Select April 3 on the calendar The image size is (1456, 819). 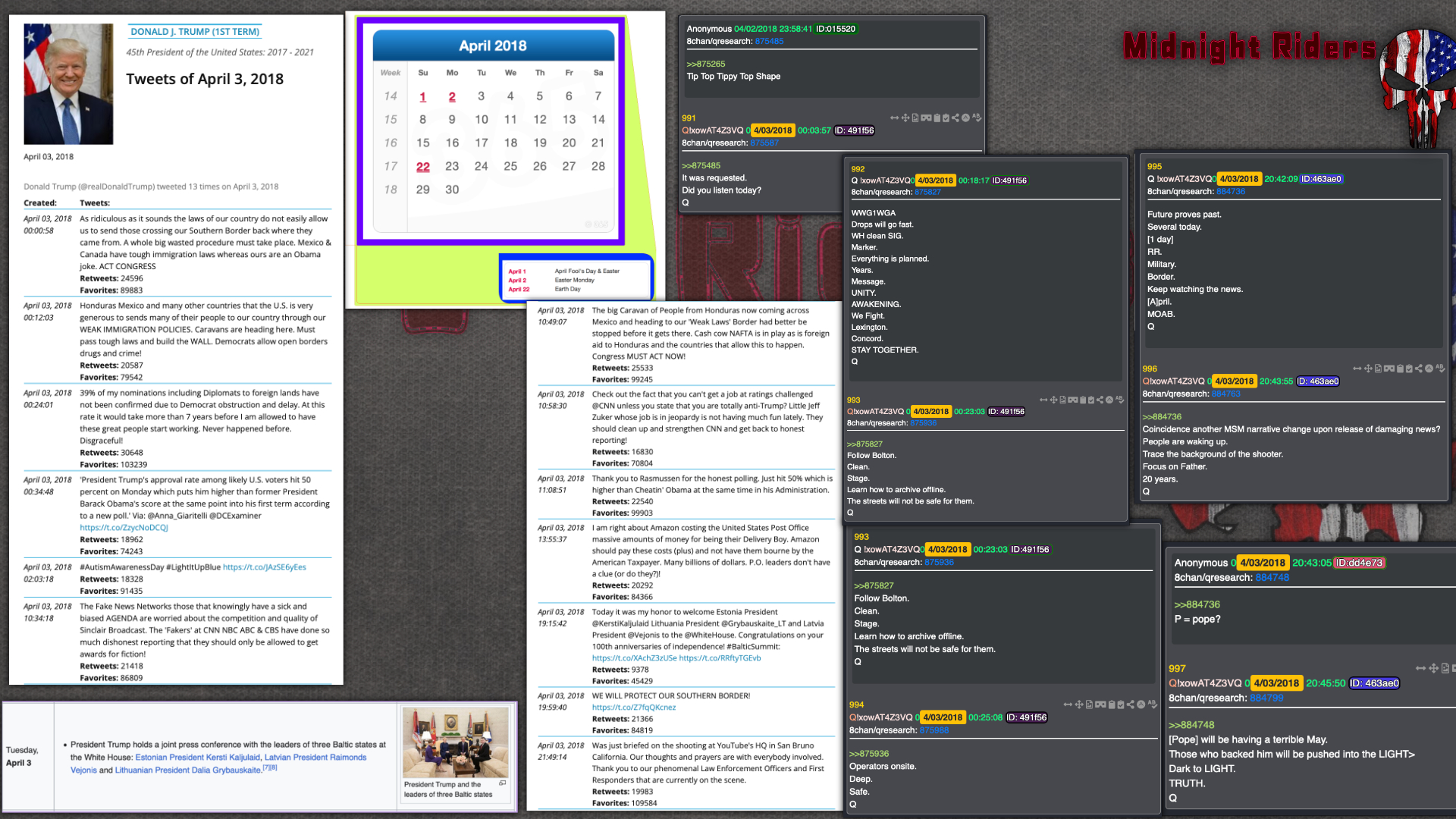click(x=481, y=96)
